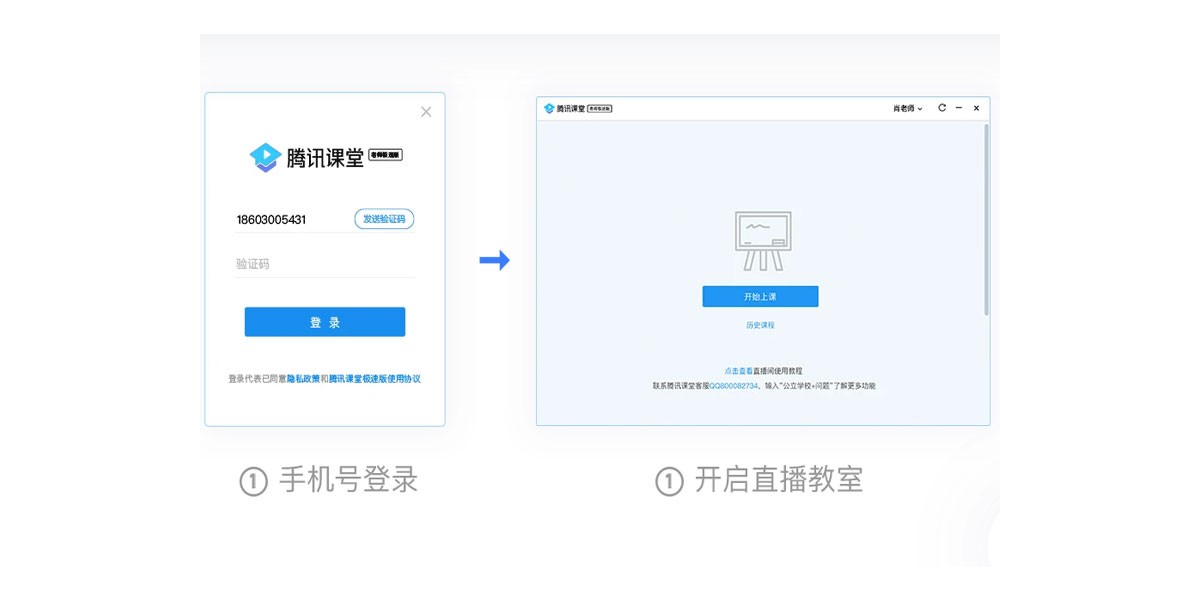Click the 登录 button

point(325,322)
